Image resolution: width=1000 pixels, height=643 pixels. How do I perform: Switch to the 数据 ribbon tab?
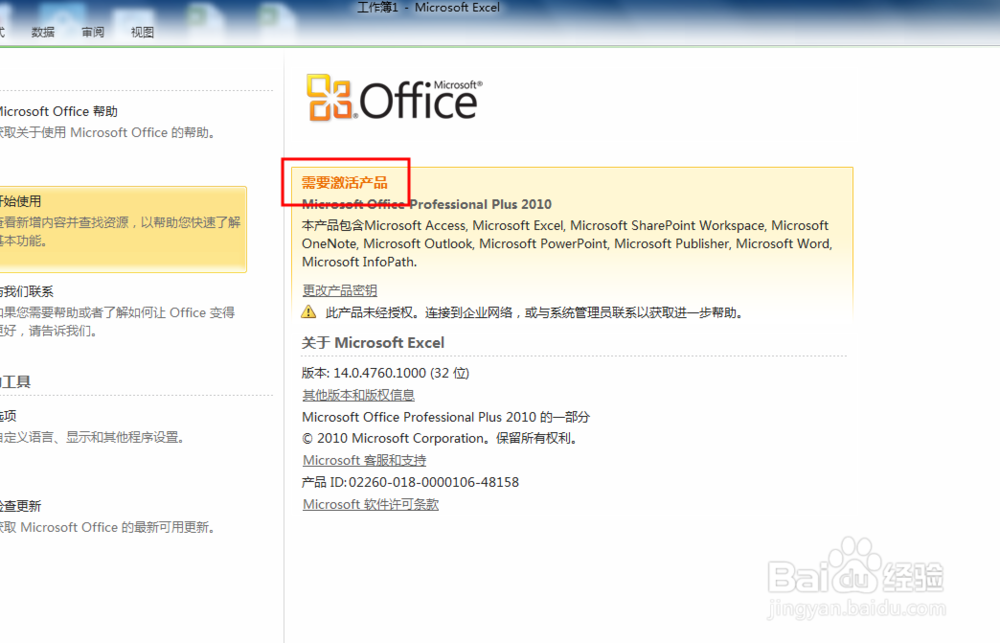(42, 31)
